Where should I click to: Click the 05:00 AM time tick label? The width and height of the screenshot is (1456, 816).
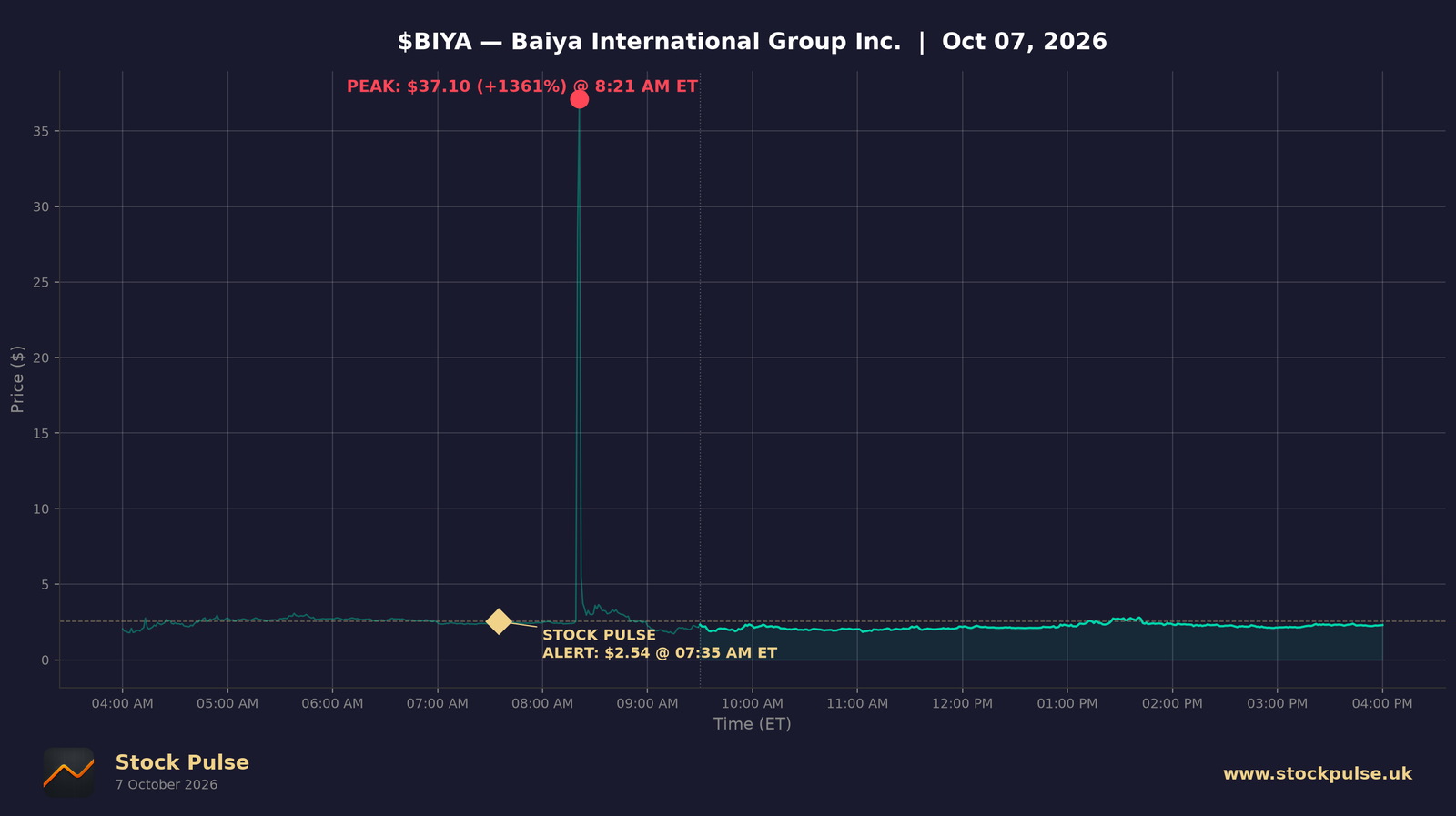click(x=227, y=704)
